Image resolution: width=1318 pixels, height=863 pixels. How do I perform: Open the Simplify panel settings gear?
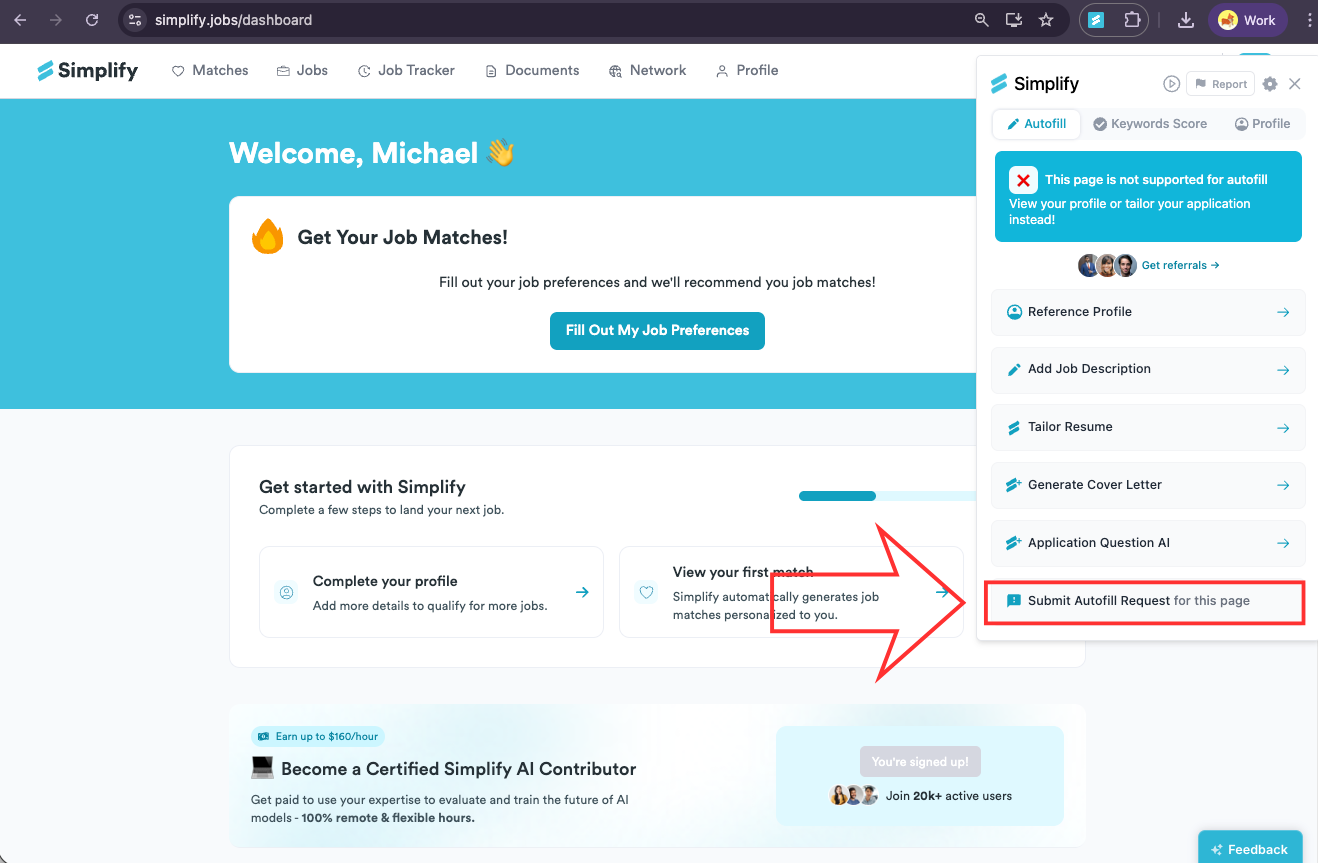coord(1270,84)
